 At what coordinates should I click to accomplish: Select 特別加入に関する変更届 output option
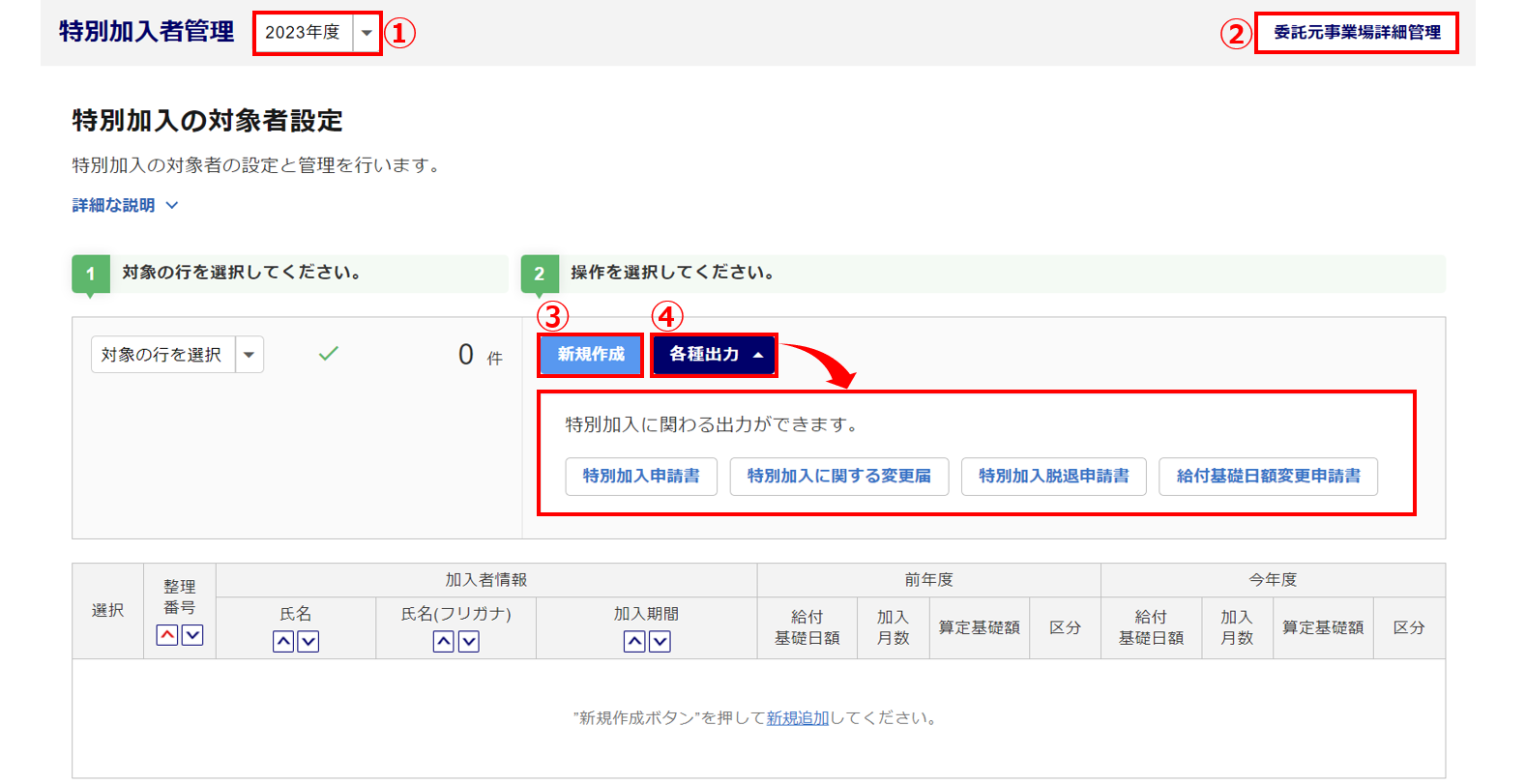[x=838, y=477]
